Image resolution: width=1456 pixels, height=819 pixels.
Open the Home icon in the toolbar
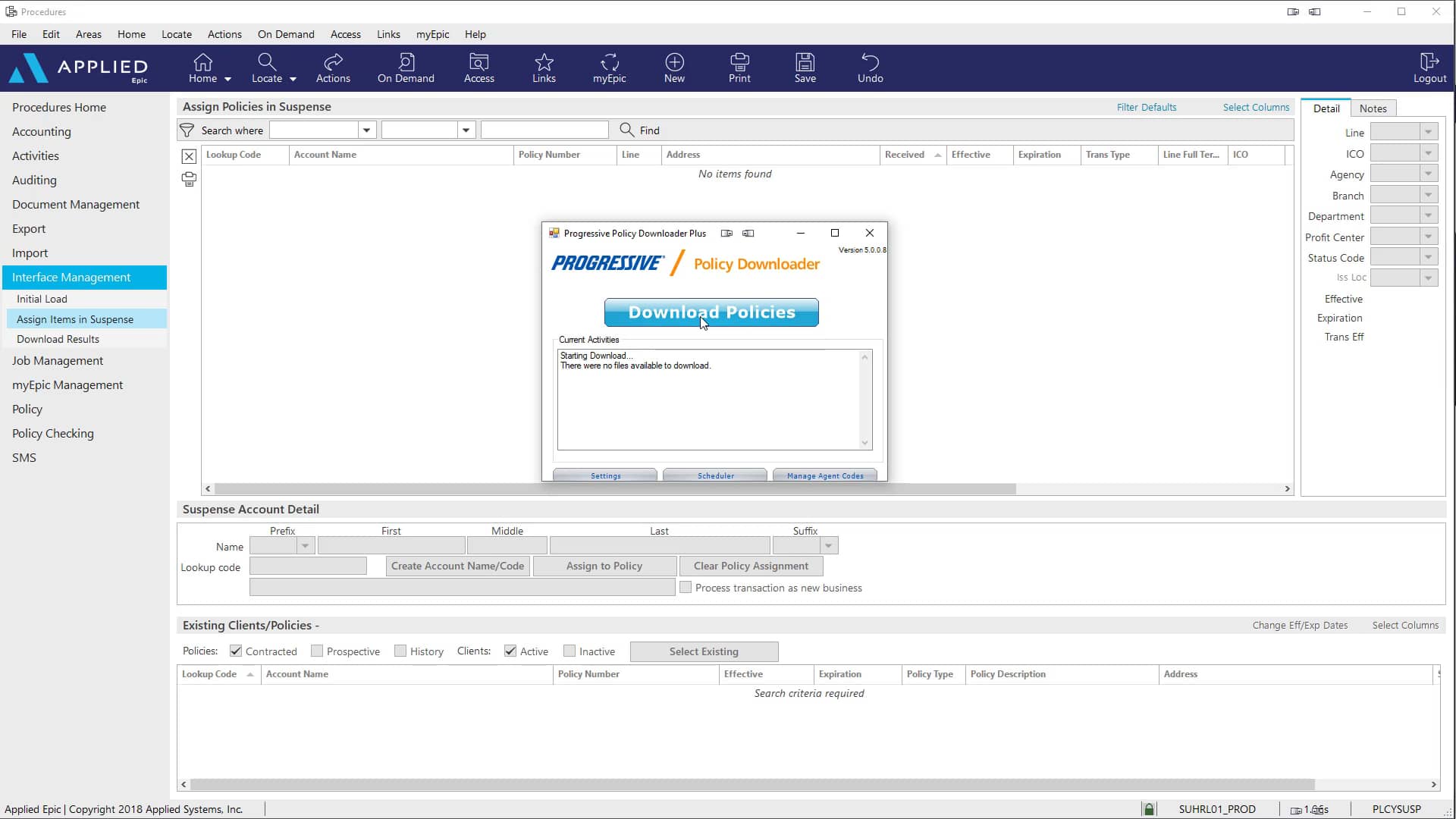(x=202, y=67)
